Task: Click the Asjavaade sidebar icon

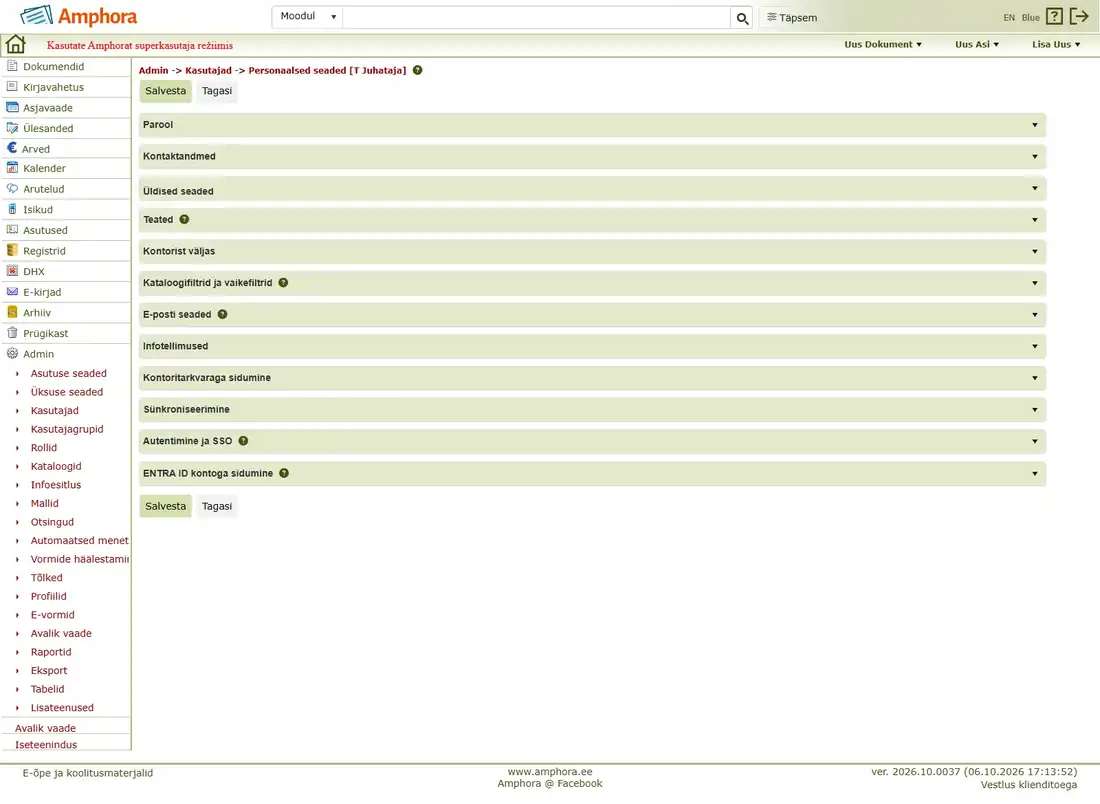Action: coord(12,107)
